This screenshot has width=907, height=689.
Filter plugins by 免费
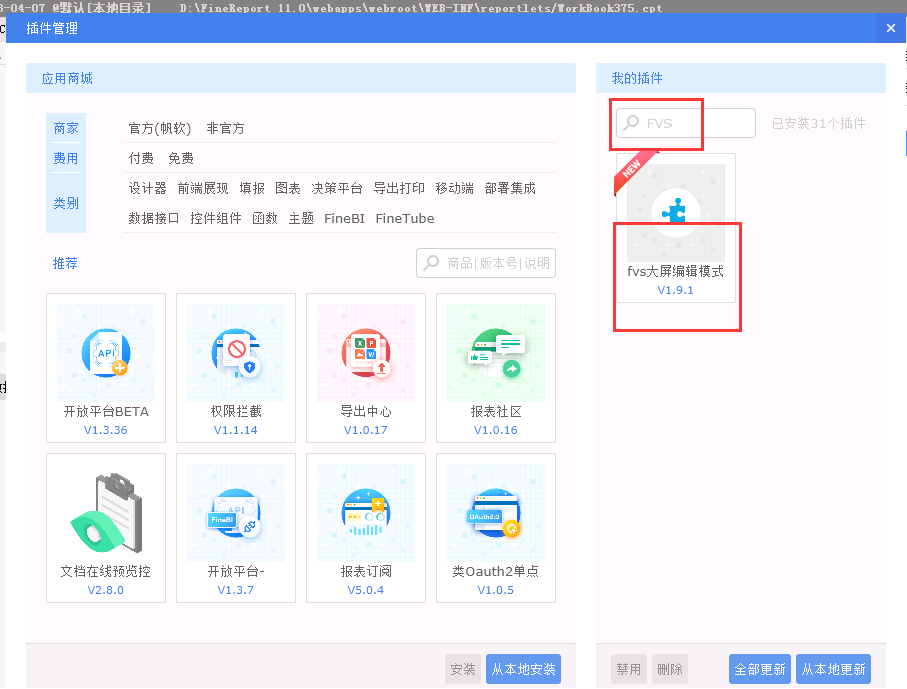click(x=181, y=158)
